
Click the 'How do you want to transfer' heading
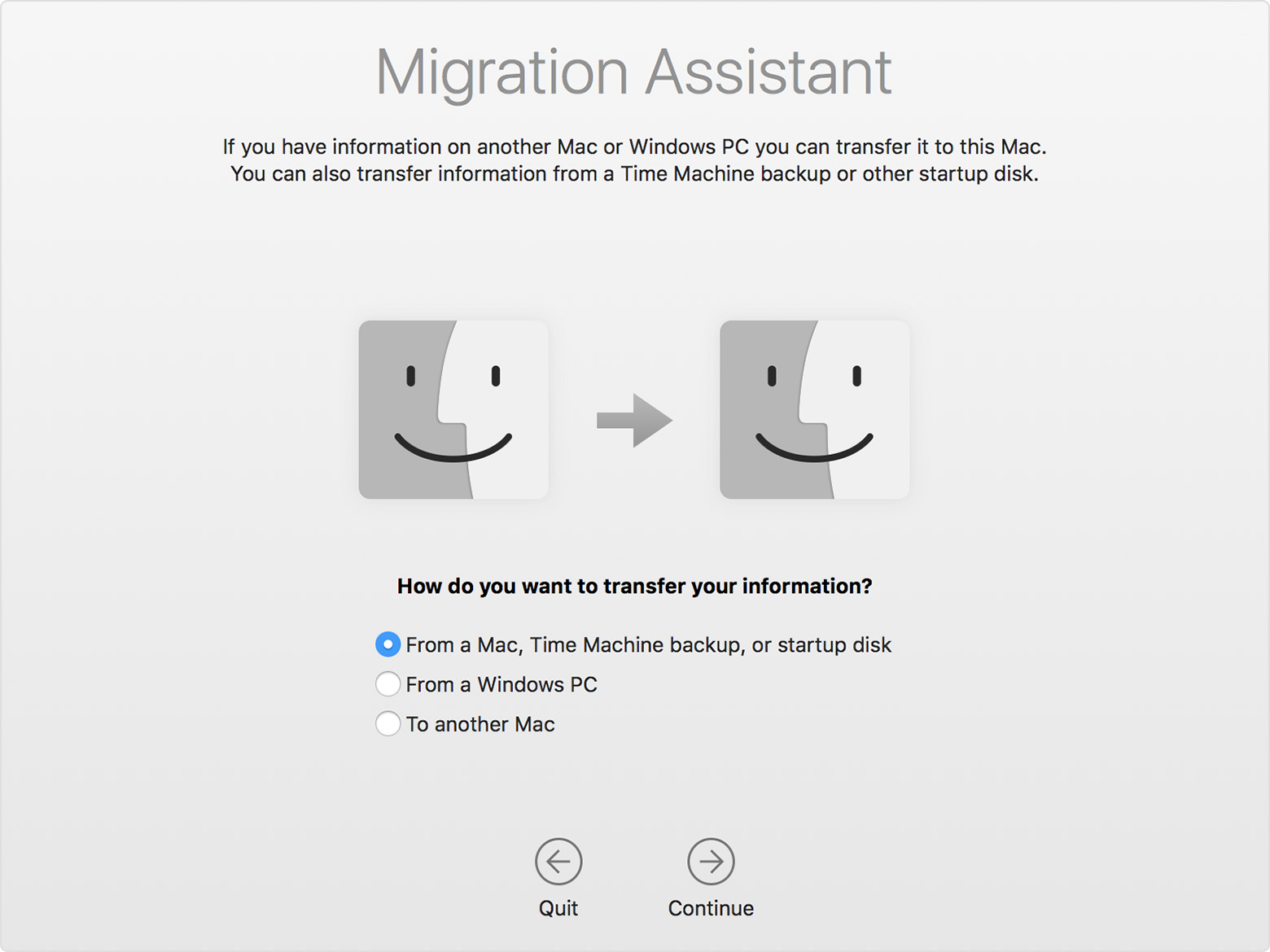click(634, 587)
